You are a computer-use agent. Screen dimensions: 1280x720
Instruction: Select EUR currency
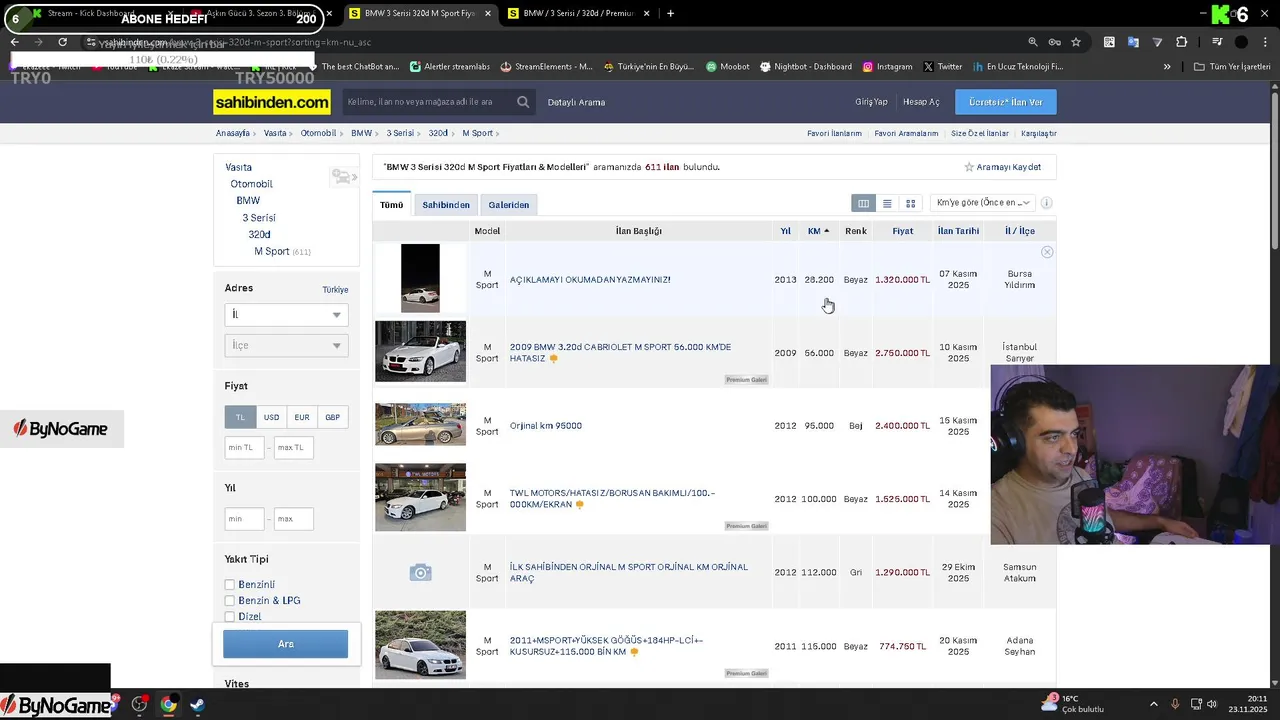pos(302,417)
